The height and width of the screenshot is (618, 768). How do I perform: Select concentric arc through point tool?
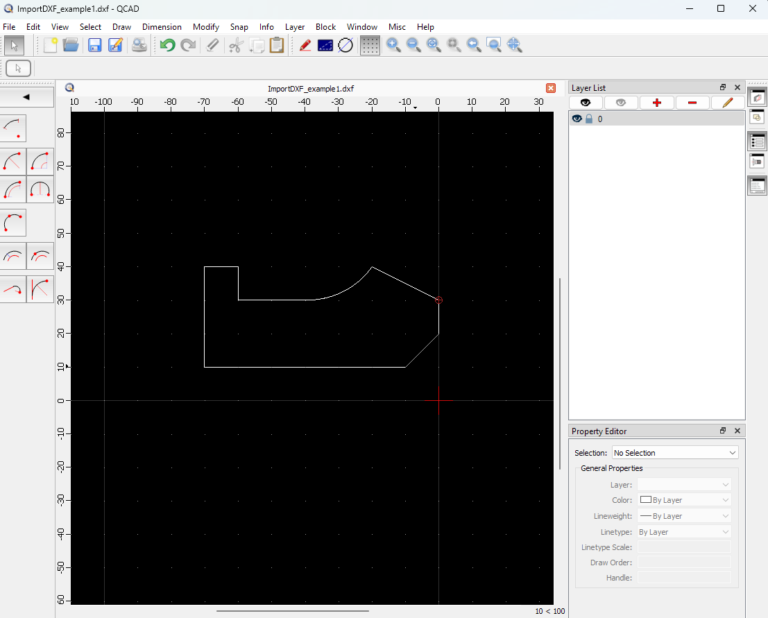point(40,256)
